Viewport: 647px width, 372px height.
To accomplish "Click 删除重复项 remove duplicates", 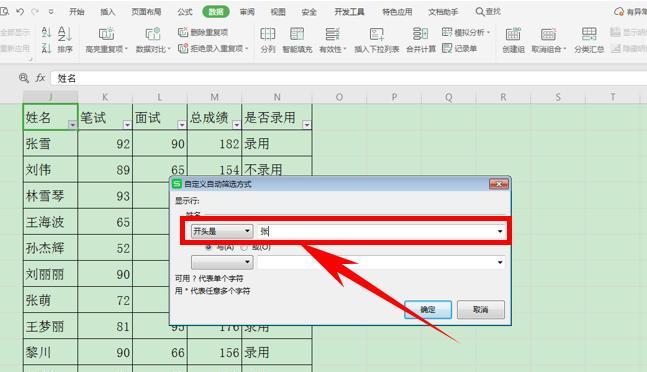I will point(203,32).
